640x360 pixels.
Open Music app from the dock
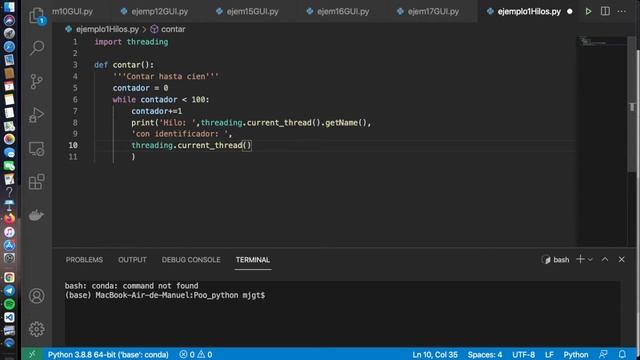pos(9,232)
